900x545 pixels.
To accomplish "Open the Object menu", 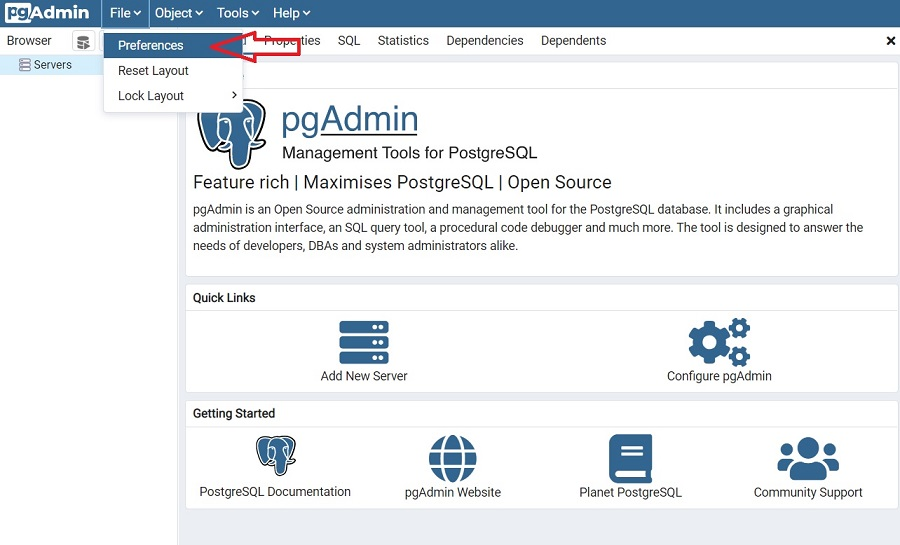I will [x=179, y=13].
